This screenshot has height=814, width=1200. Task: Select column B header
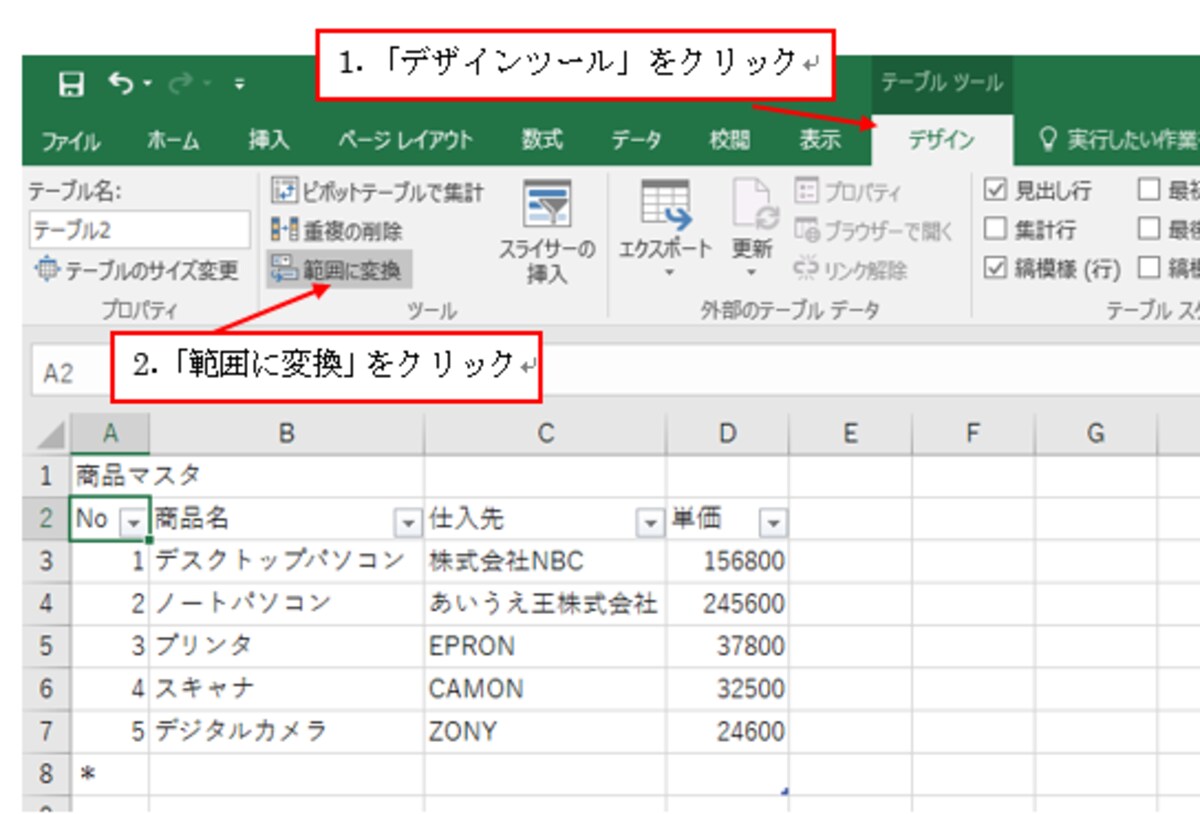[286, 434]
